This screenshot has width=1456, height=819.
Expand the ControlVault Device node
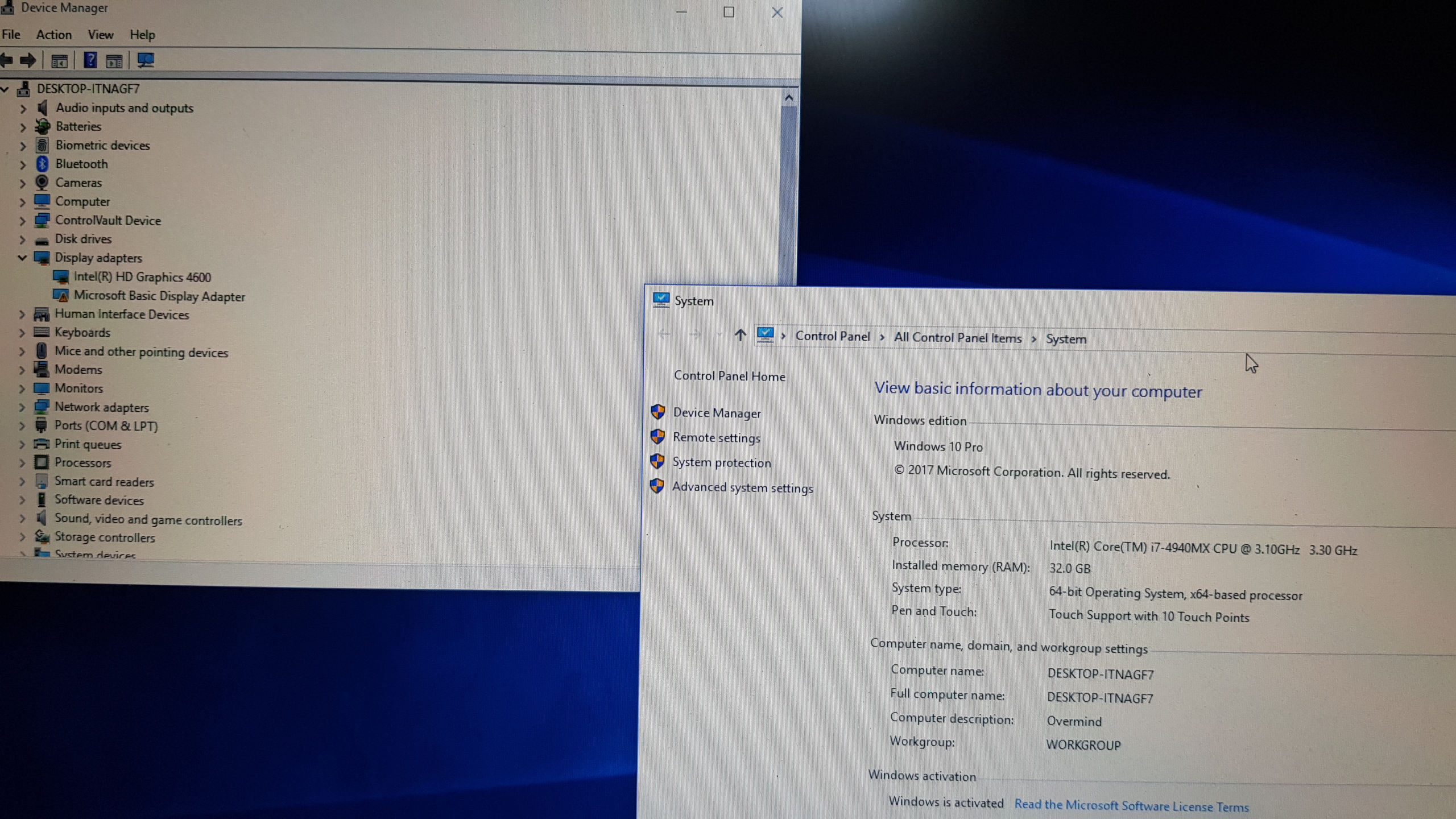[x=23, y=221]
